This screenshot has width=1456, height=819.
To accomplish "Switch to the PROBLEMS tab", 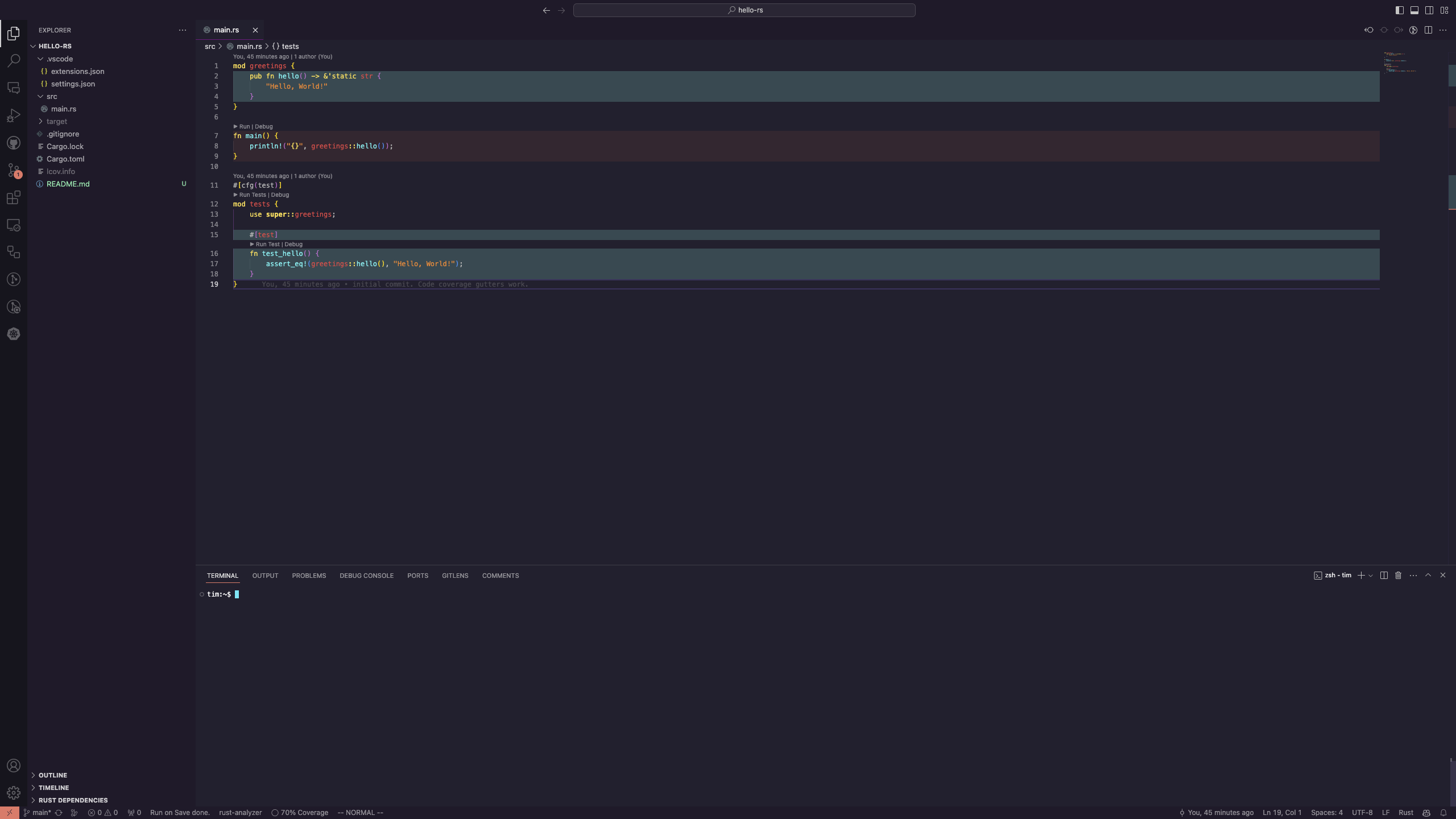I will pos(309,576).
